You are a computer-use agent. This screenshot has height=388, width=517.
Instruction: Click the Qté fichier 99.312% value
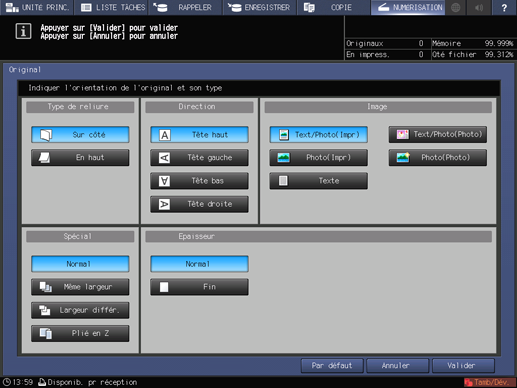tap(499, 55)
